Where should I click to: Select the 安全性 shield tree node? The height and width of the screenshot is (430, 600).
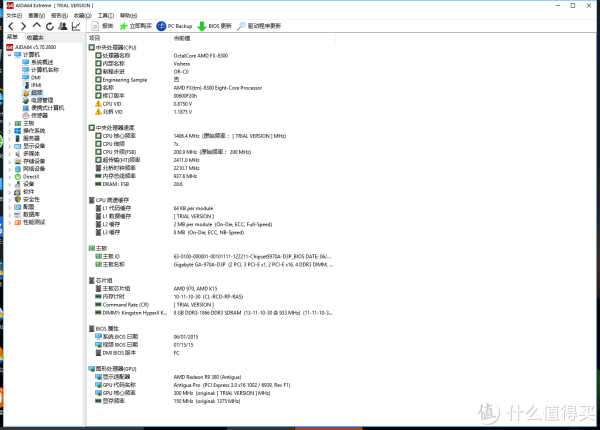click(x=27, y=199)
